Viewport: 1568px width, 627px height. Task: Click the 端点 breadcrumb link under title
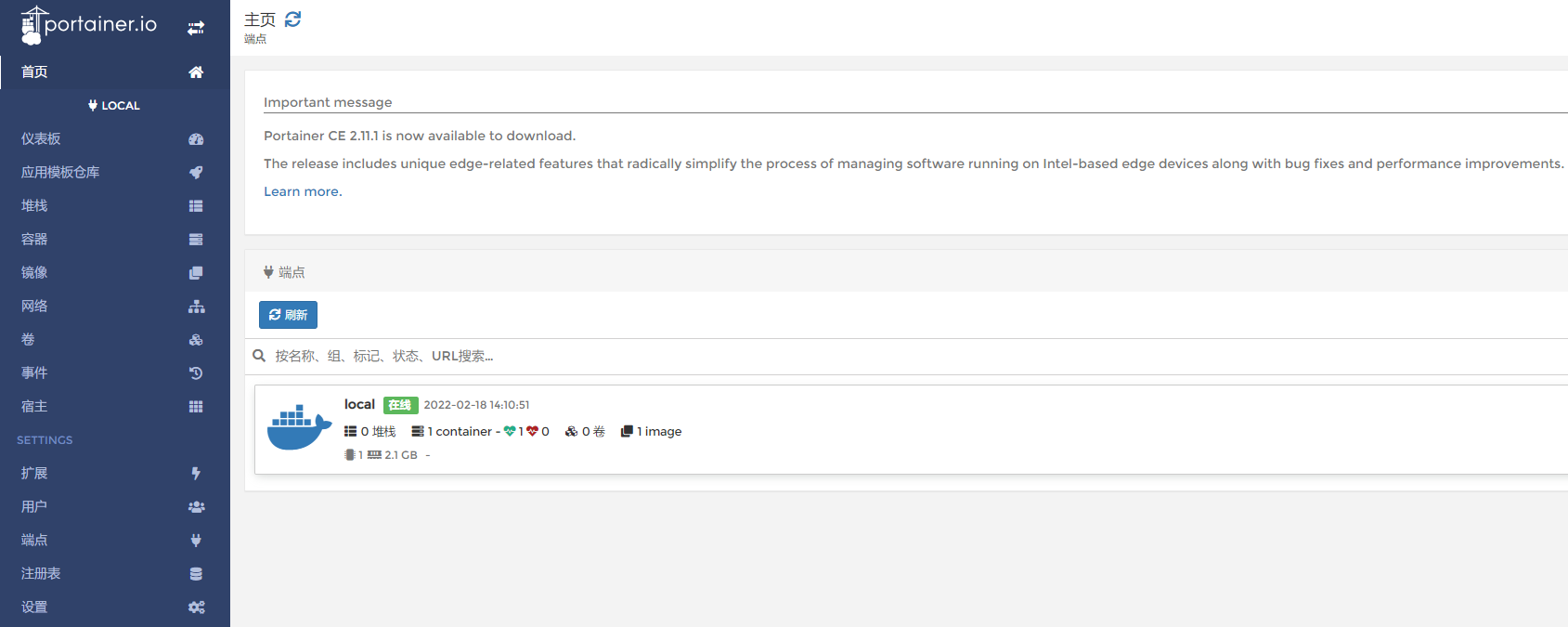[255, 39]
